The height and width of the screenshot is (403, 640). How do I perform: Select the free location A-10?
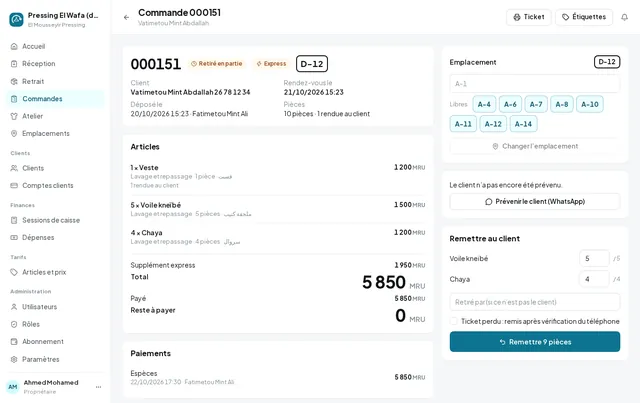[x=590, y=104]
